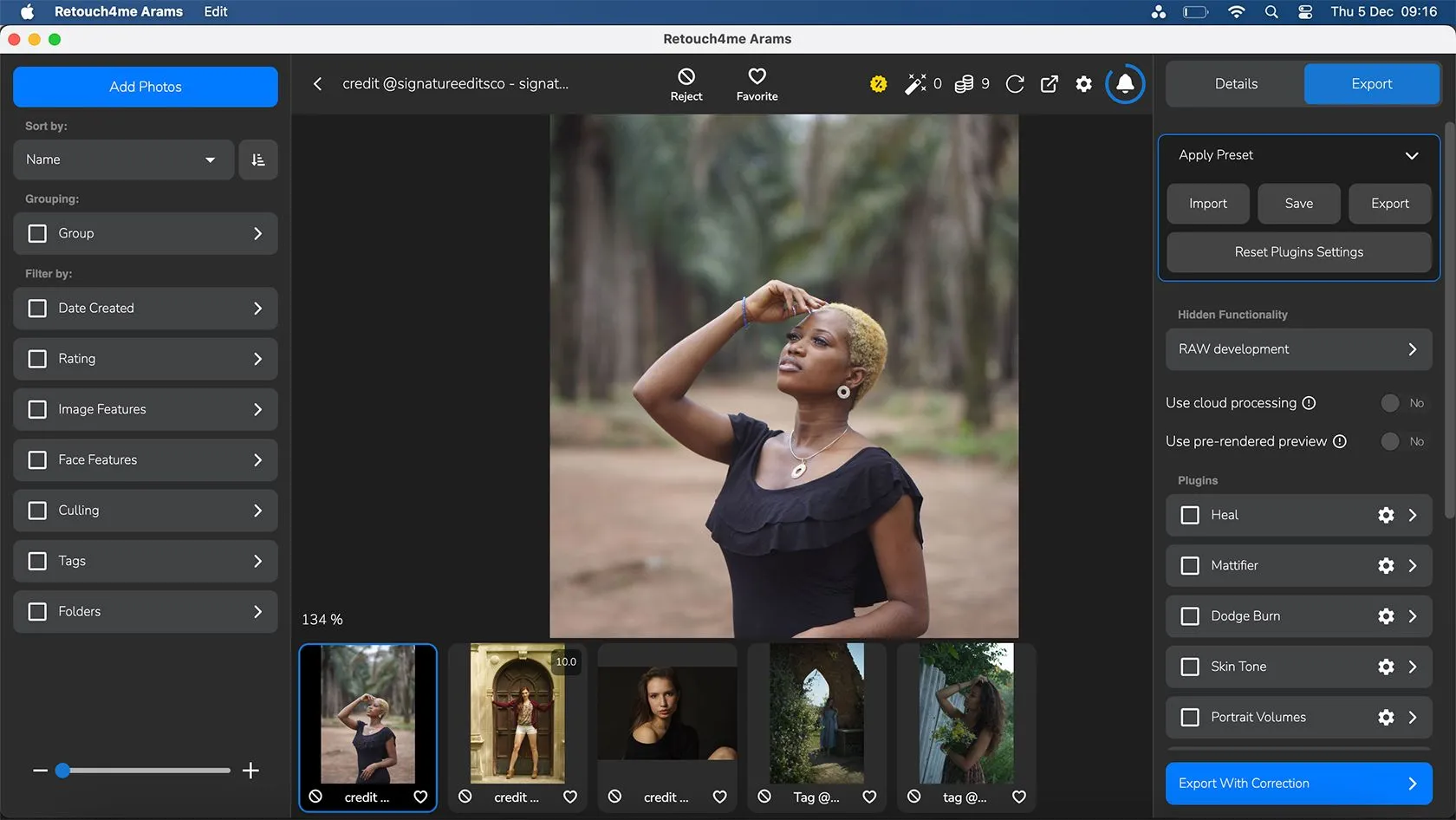
Task: Open Spotlight search in menu bar
Action: point(1271,12)
